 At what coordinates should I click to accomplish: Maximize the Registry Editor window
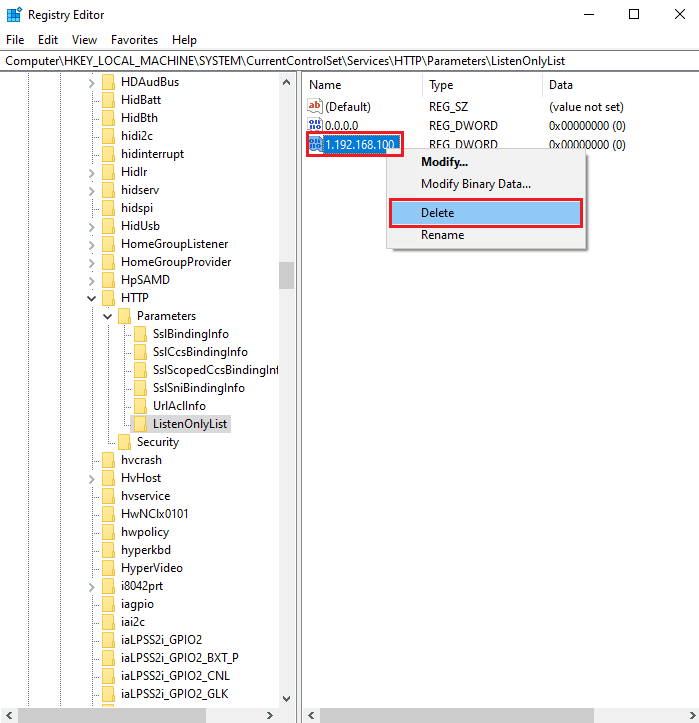[x=634, y=14]
